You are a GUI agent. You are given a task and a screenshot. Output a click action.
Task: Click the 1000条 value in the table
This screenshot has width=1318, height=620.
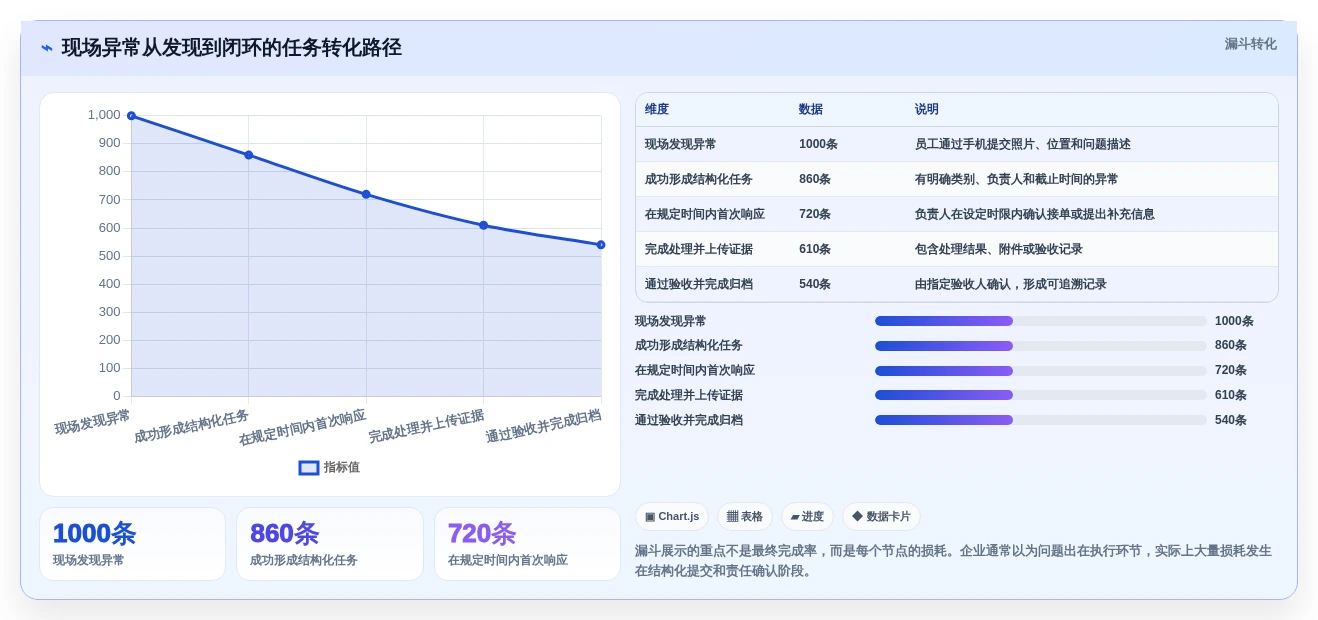coord(818,144)
